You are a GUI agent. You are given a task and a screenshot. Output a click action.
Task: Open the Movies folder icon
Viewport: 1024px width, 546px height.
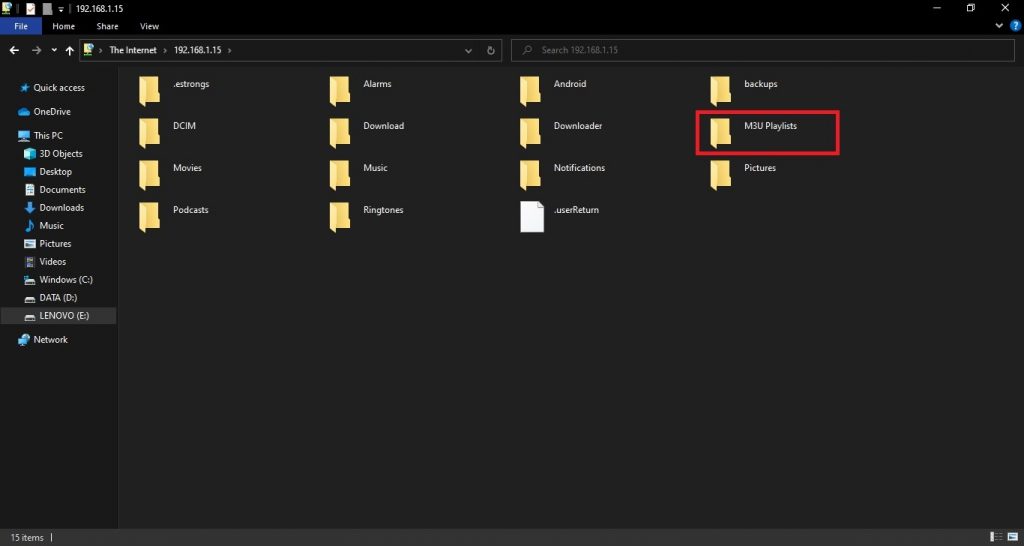[x=149, y=175]
